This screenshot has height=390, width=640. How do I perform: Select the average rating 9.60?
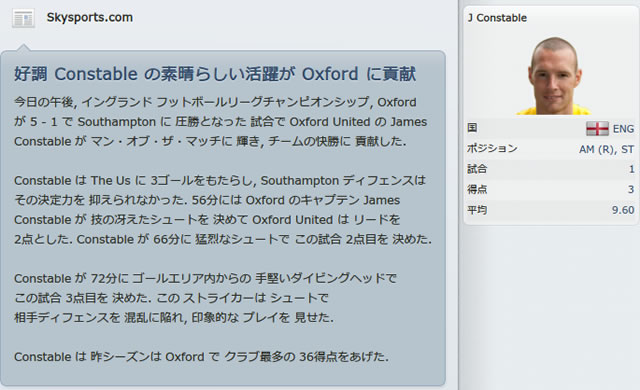pyautogui.click(x=623, y=210)
